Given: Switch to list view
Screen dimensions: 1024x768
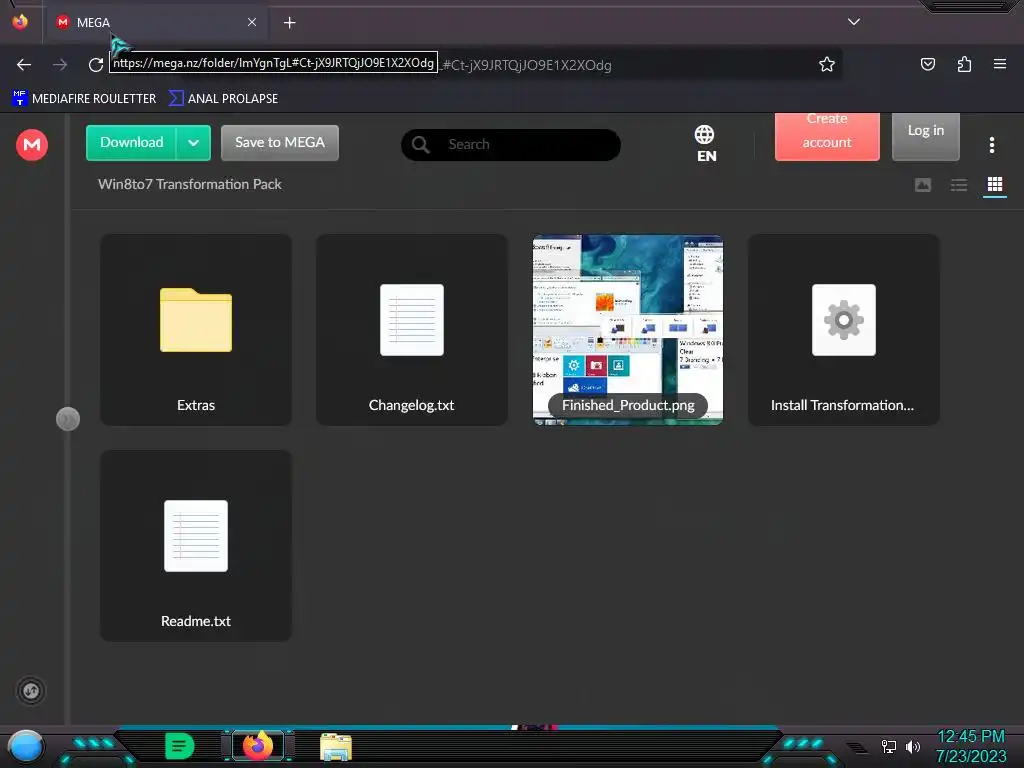Looking at the screenshot, I should [x=959, y=185].
